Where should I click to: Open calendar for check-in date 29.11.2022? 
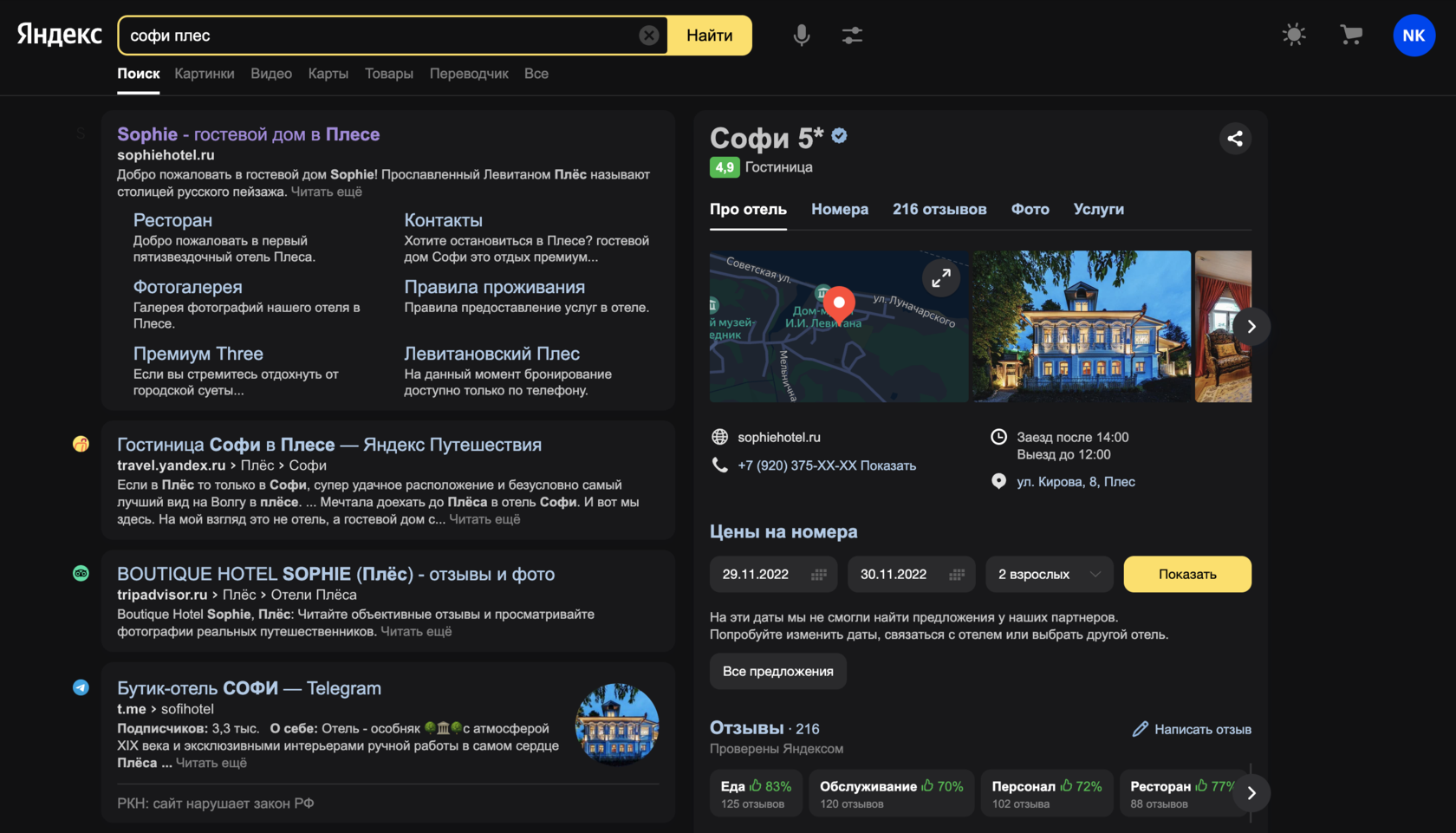819,575
